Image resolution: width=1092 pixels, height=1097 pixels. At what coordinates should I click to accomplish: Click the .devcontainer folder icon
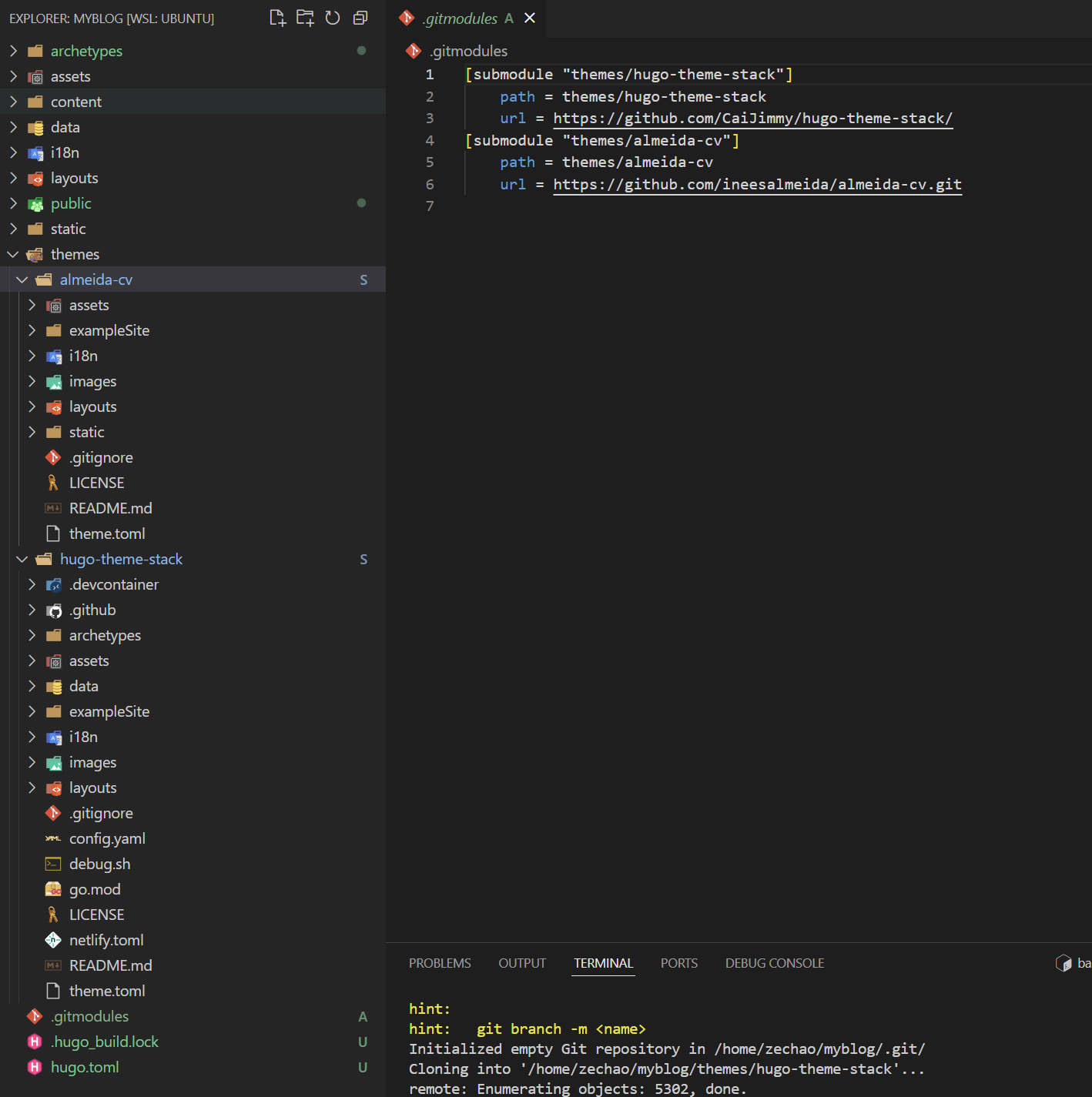coord(53,584)
